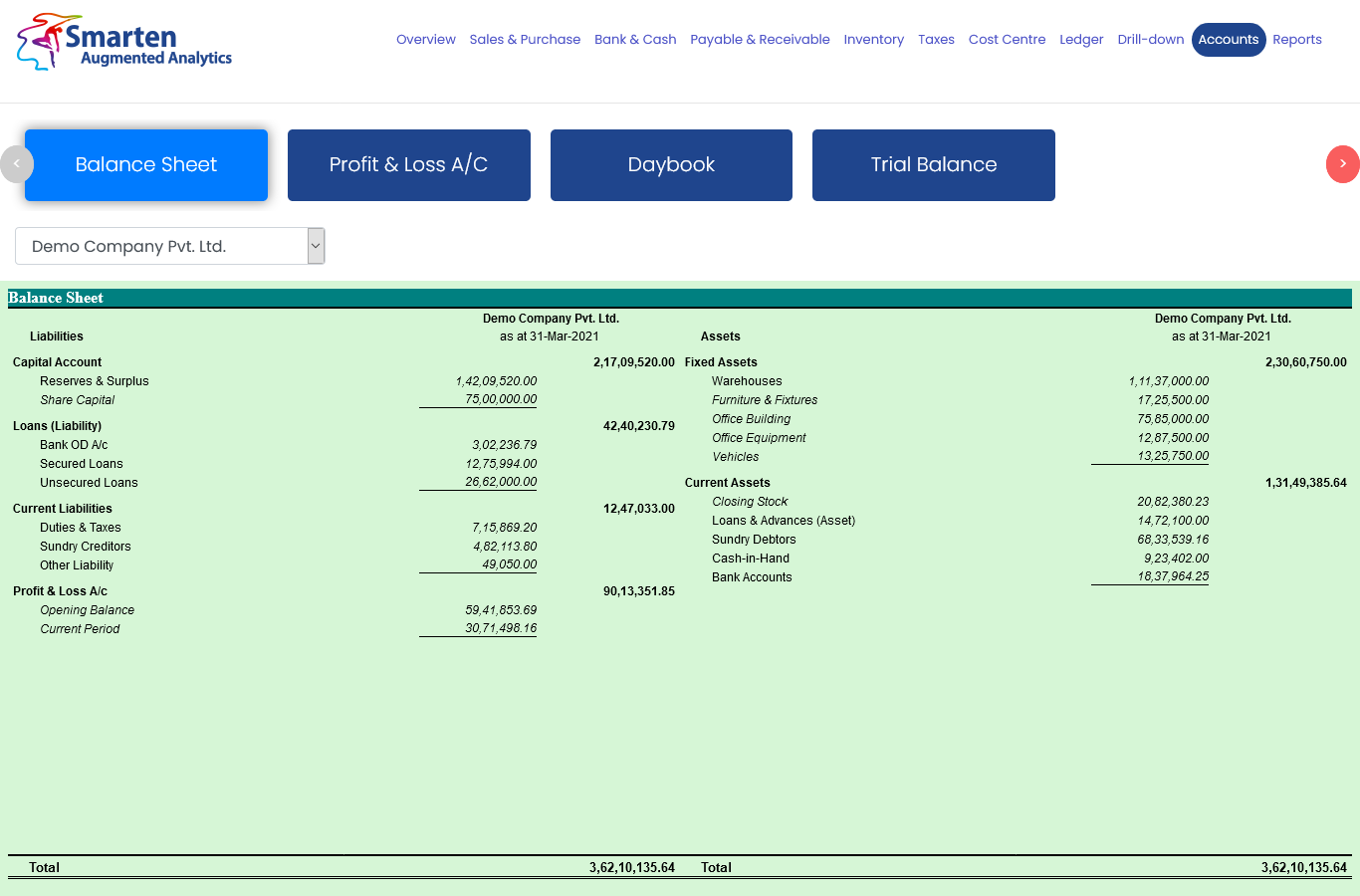1360x896 pixels.
Task: Click the Share Capital entry
Action: (x=78, y=400)
